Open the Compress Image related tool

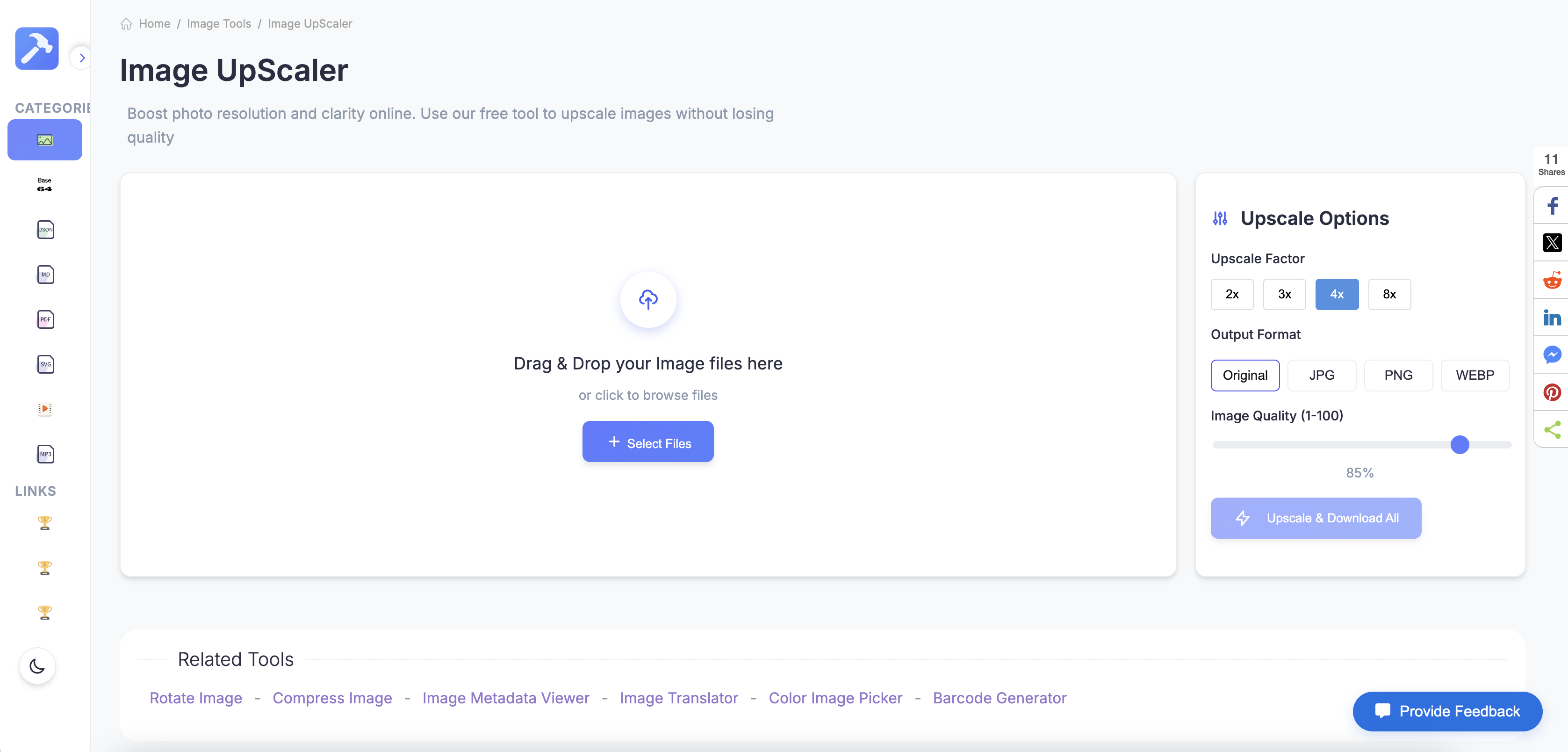pos(332,698)
